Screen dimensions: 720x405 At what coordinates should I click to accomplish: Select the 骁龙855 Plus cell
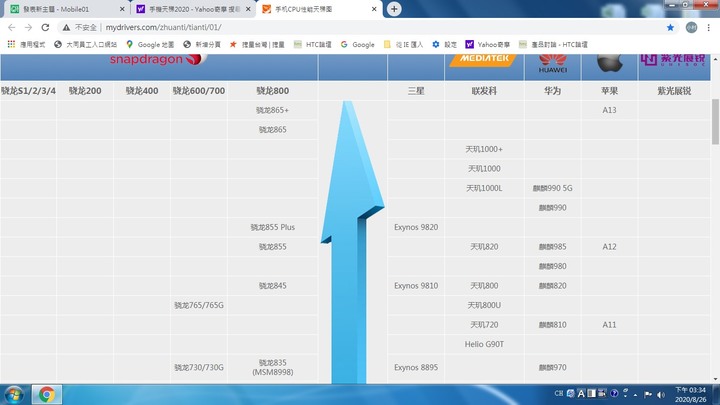[273, 227]
